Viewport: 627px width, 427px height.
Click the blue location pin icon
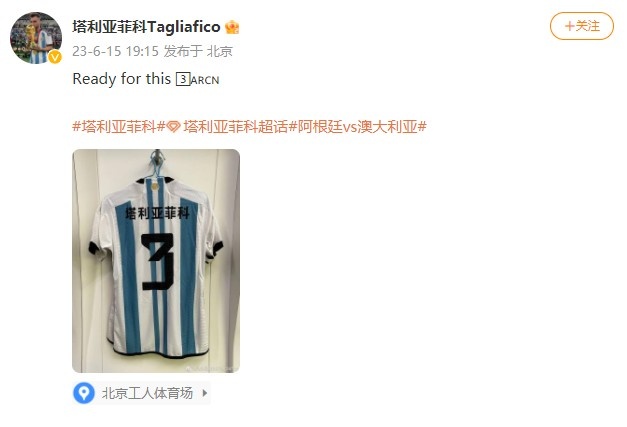point(84,393)
